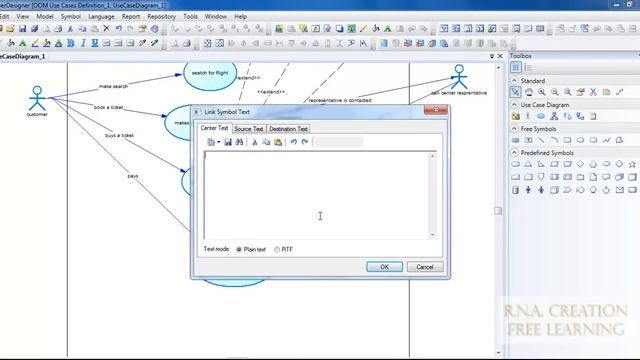Screen dimensions: 640x360
Task: Switch to the Source Text tab
Action: (249, 129)
